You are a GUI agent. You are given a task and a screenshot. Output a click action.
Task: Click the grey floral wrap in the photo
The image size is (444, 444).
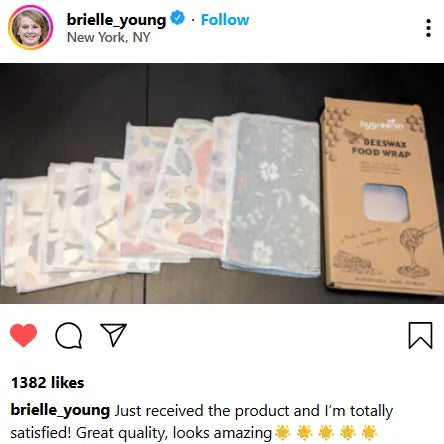(x=272, y=193)
